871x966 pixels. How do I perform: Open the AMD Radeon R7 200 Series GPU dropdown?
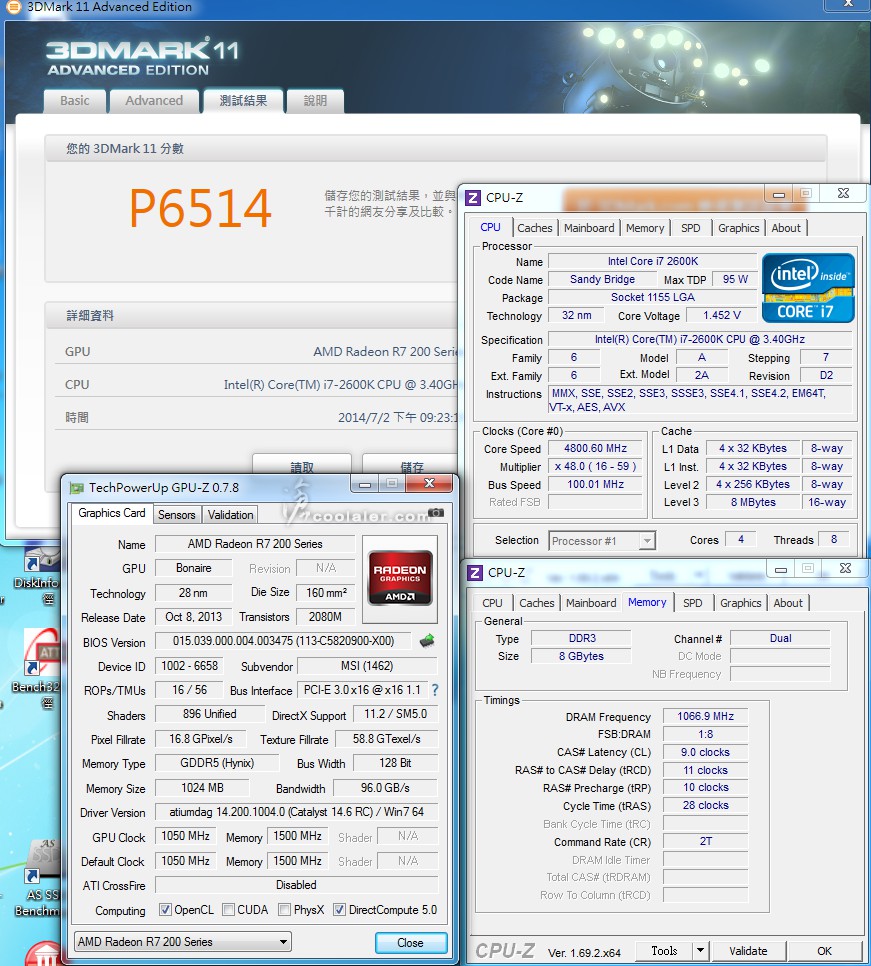pyautogui.click(x=183, y=941)
